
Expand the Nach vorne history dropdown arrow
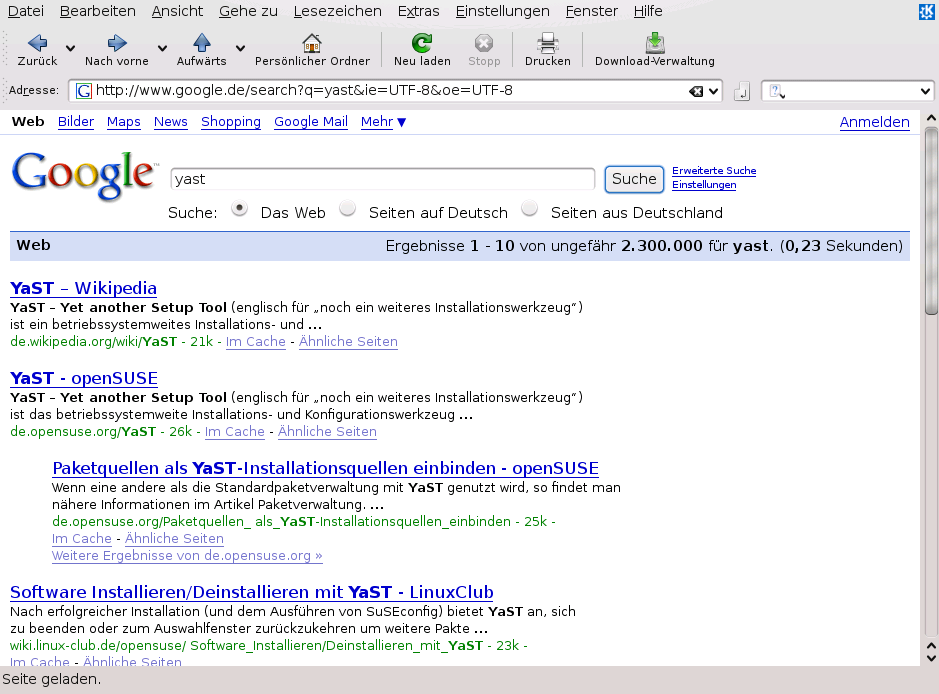tap(162, 48)
